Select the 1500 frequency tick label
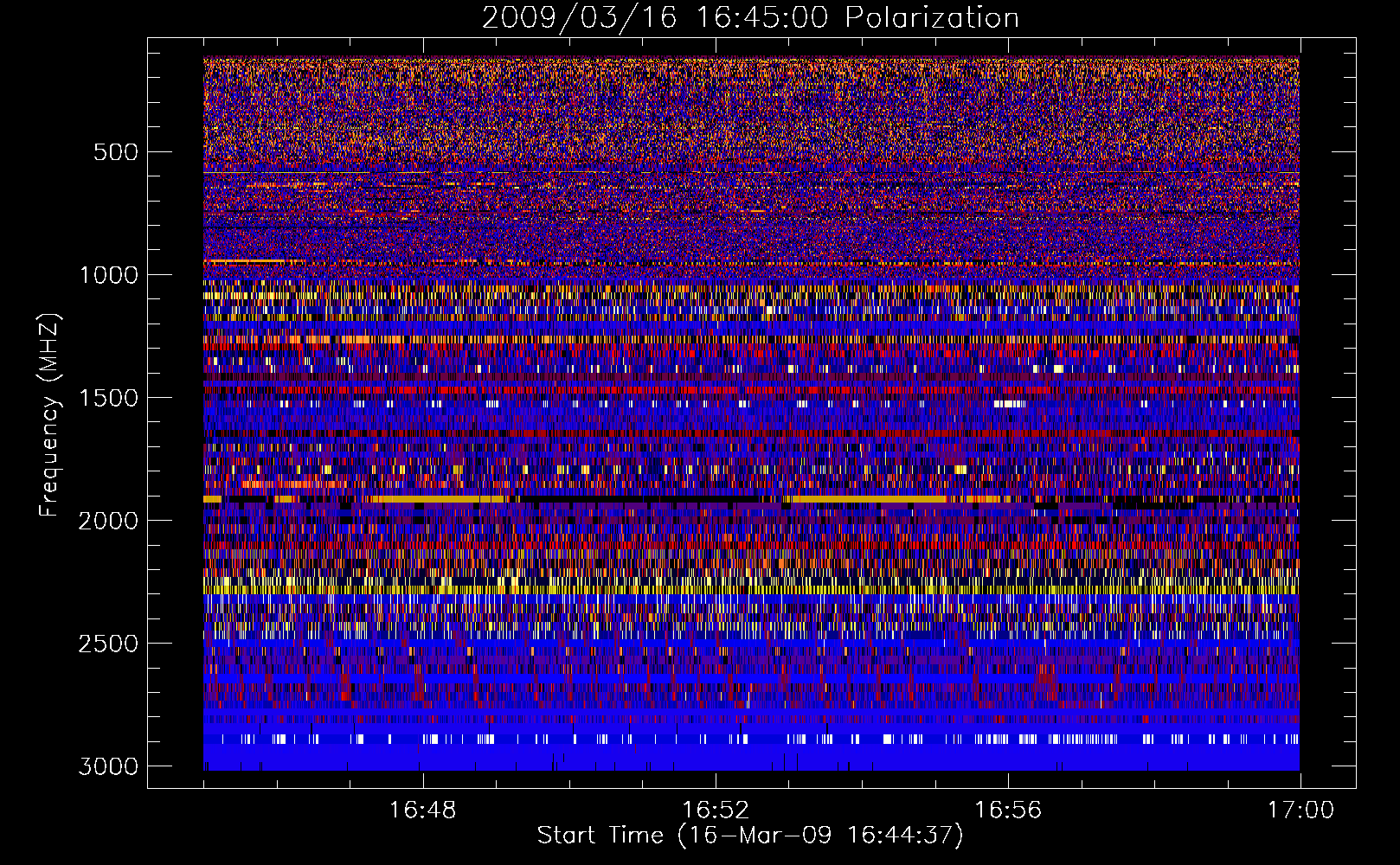This screenshot has width=1400, height=865. click(108, 398)
